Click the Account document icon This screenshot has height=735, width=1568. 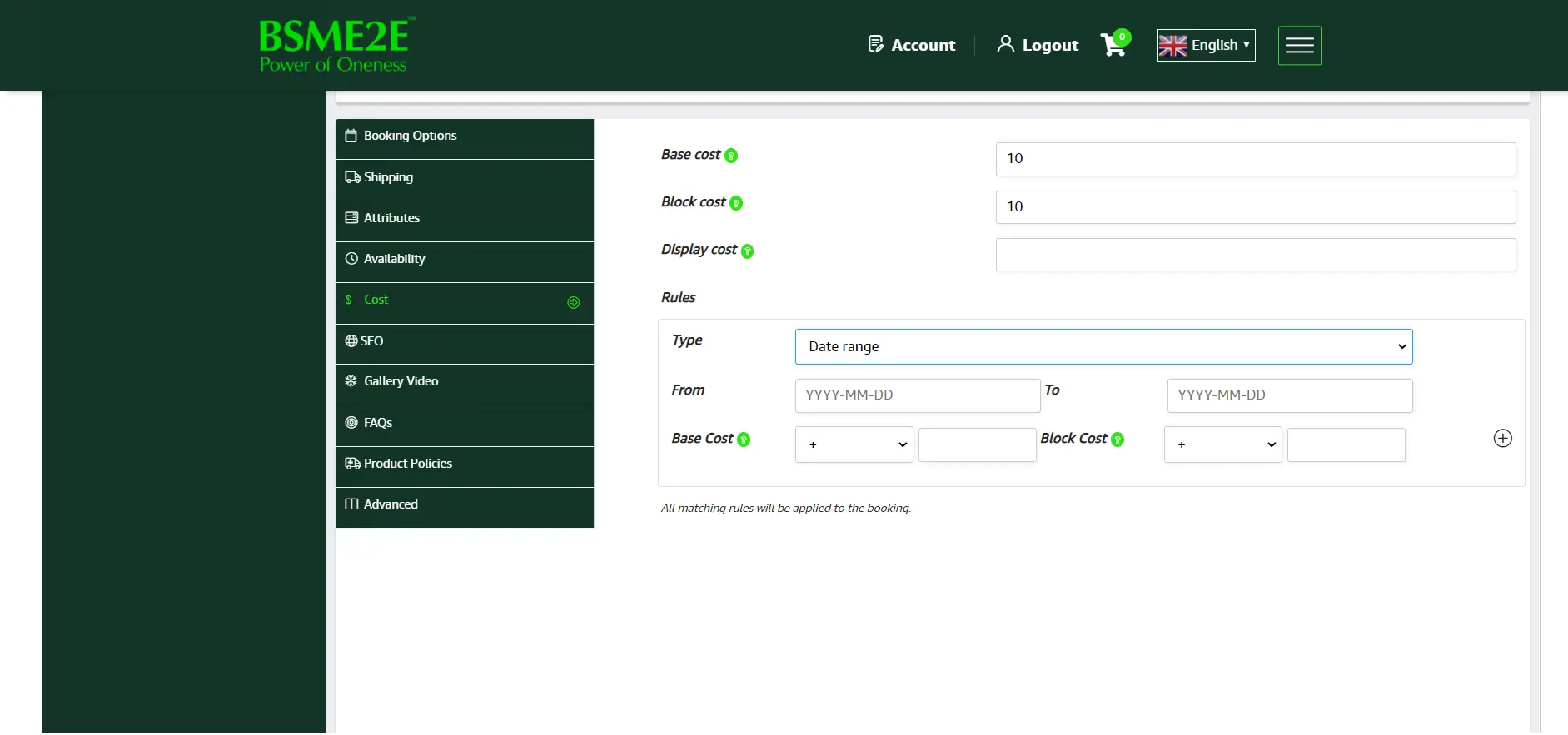pos(875,44)
